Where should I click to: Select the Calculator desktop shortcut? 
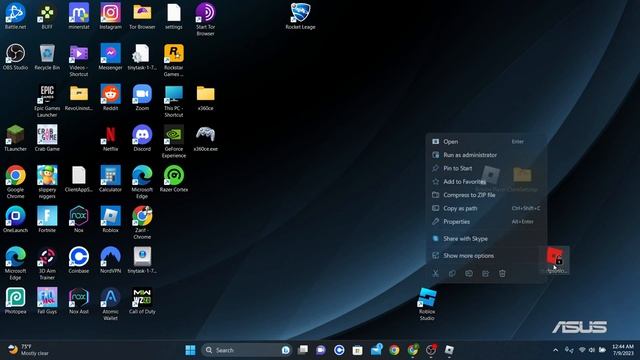[x=111, y=179]
